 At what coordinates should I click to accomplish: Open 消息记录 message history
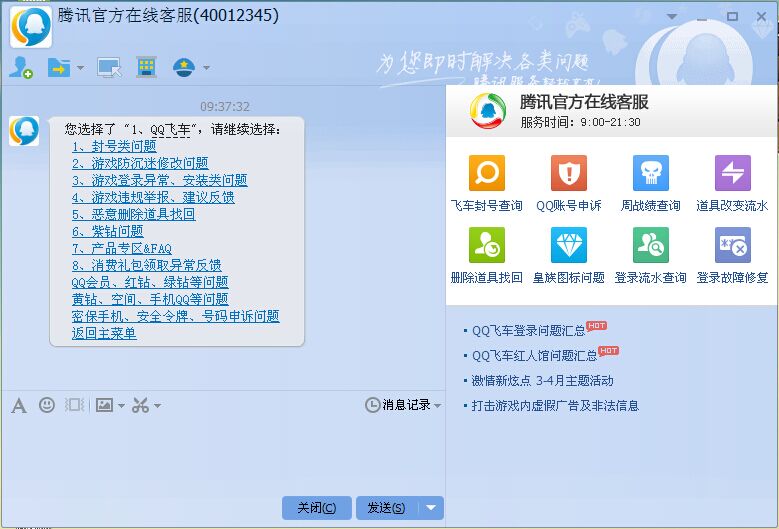(x=398, y=405)
